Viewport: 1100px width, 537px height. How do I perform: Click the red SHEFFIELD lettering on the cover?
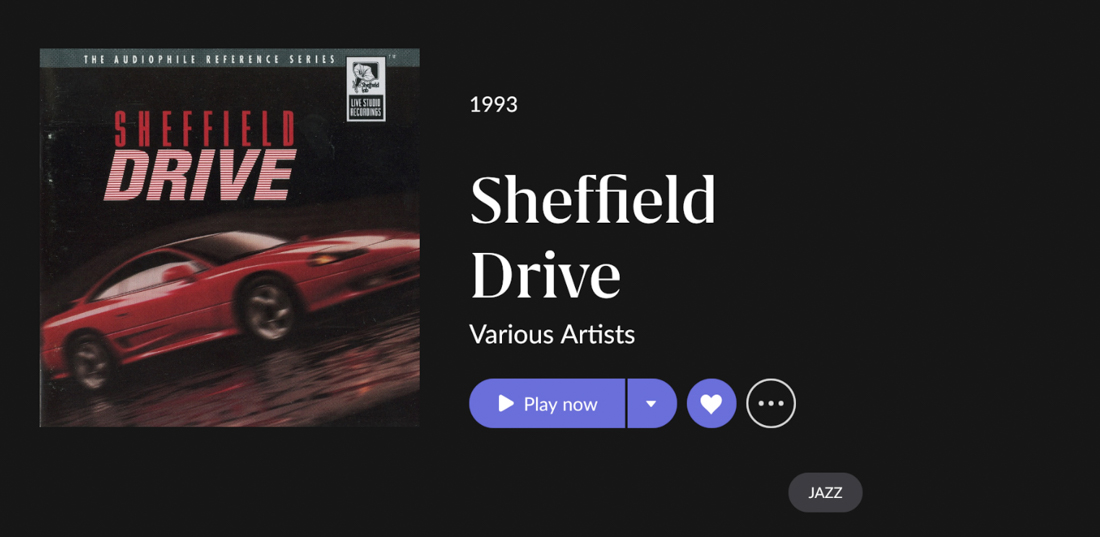[204, 129]
